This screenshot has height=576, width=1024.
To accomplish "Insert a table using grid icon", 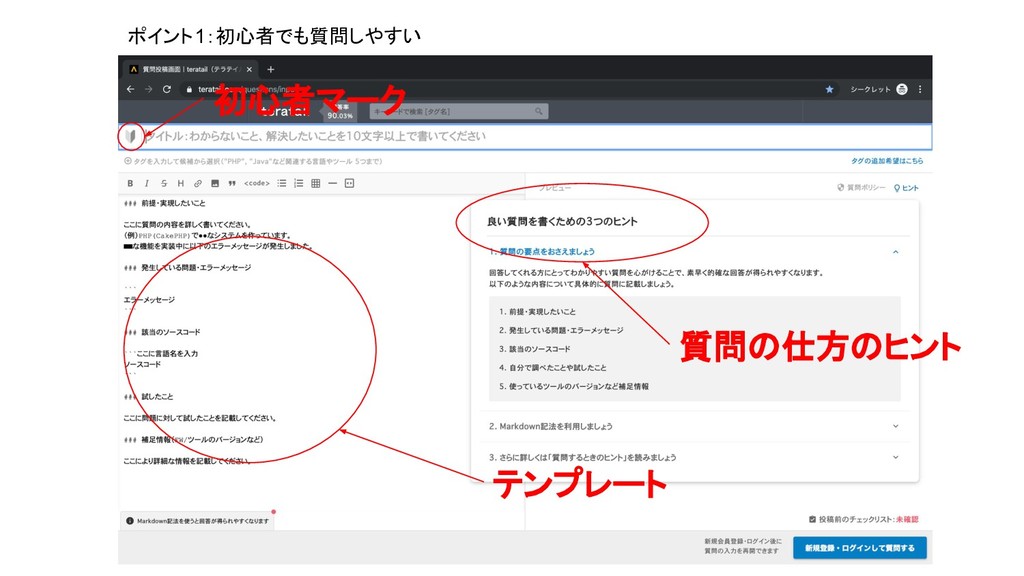I will click(x=315, y=184).
